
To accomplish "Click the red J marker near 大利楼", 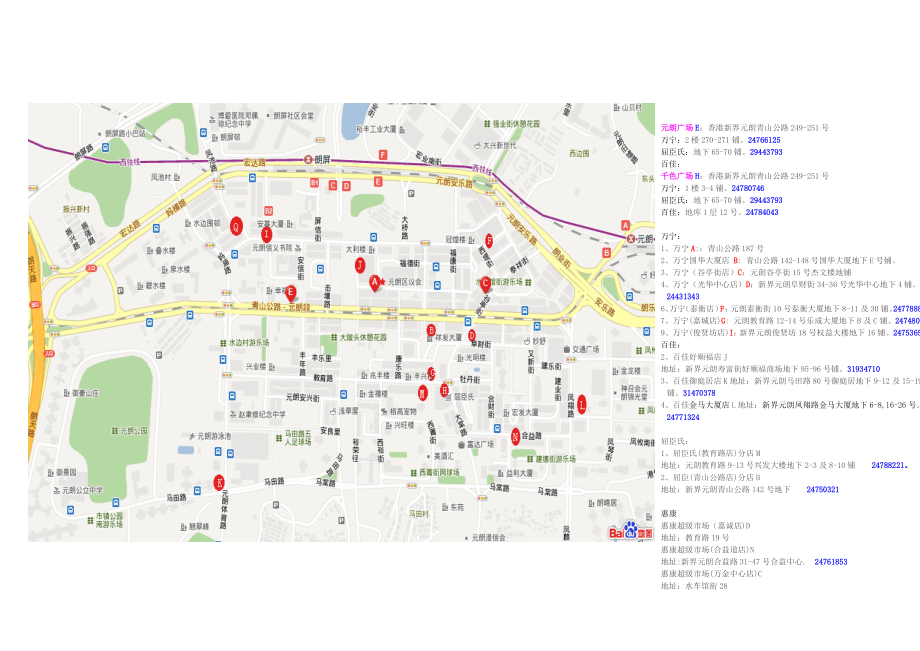I will point(359,265).
